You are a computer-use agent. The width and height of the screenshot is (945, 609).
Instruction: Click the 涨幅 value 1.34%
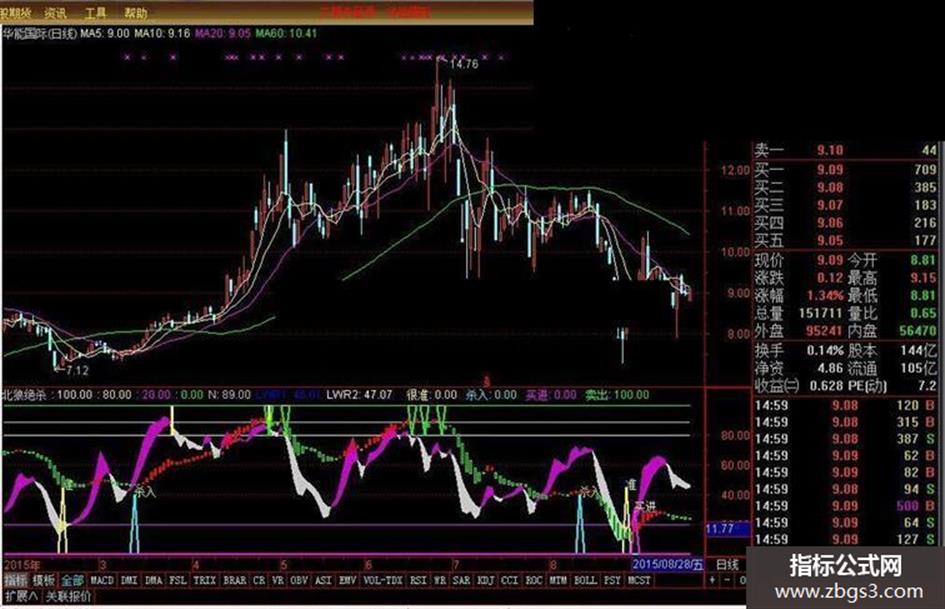tap(825, 295)
